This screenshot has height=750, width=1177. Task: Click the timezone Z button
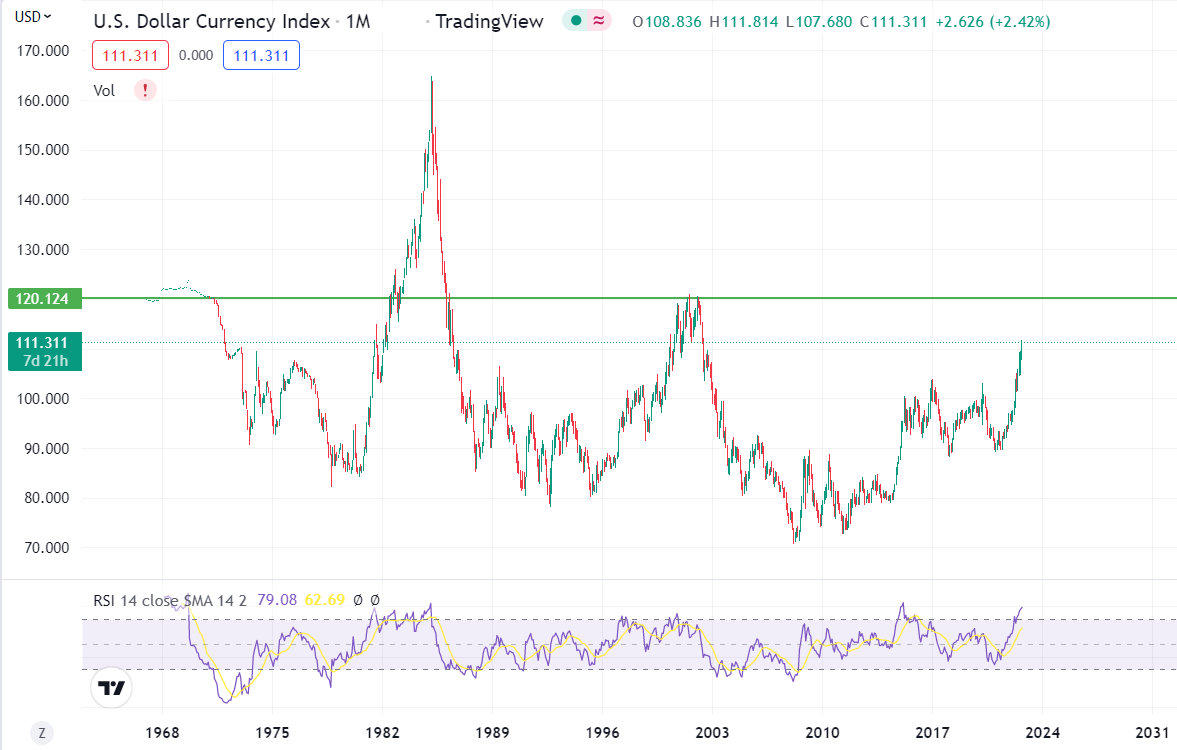(42, 733)
